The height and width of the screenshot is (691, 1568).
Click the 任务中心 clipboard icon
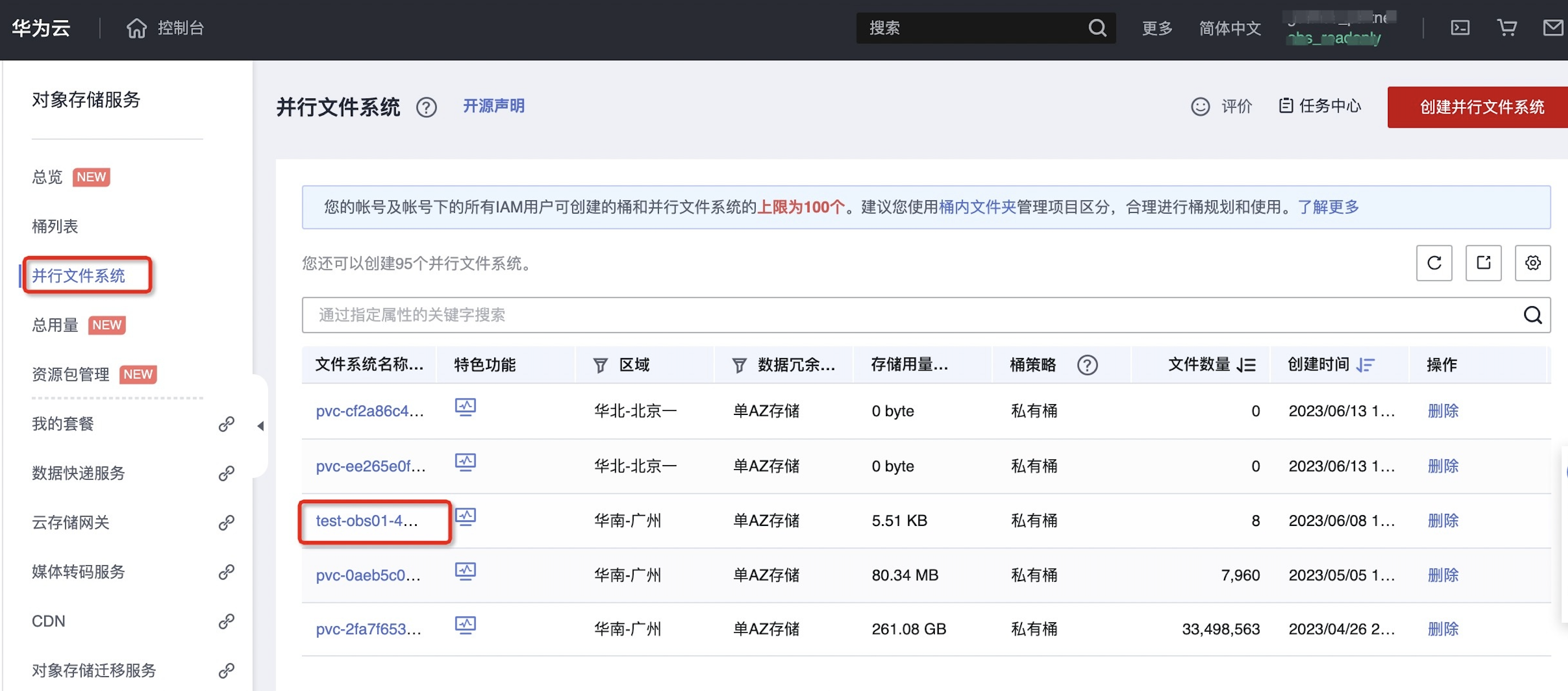click(x=1286, y=106)
